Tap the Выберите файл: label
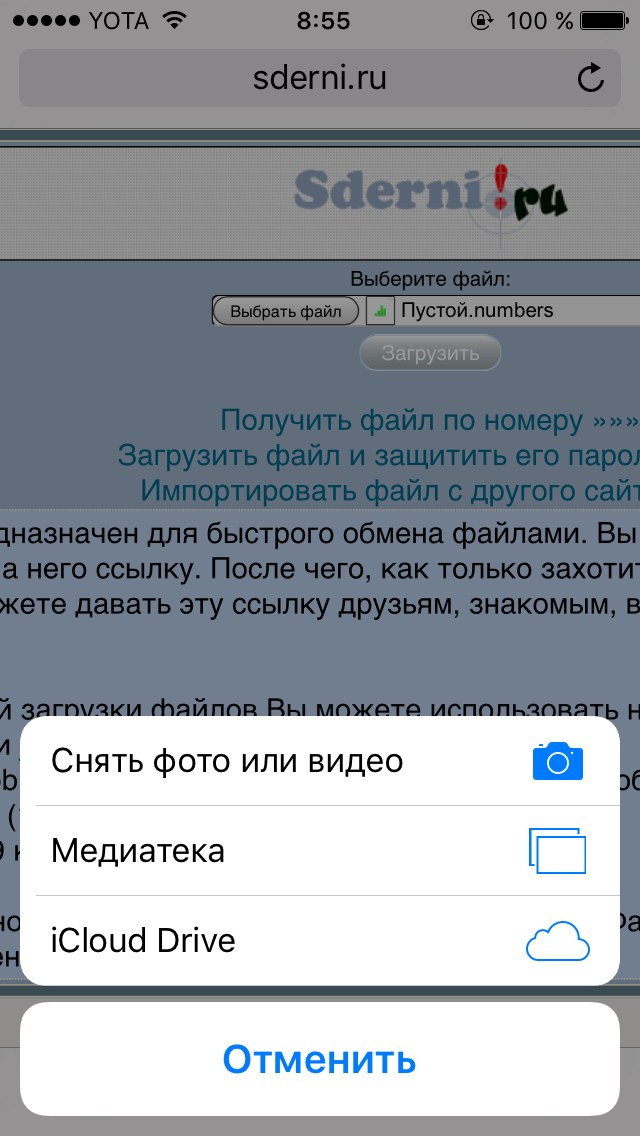The height and width of the screenshot is (1136, 640). coord(431,279)
